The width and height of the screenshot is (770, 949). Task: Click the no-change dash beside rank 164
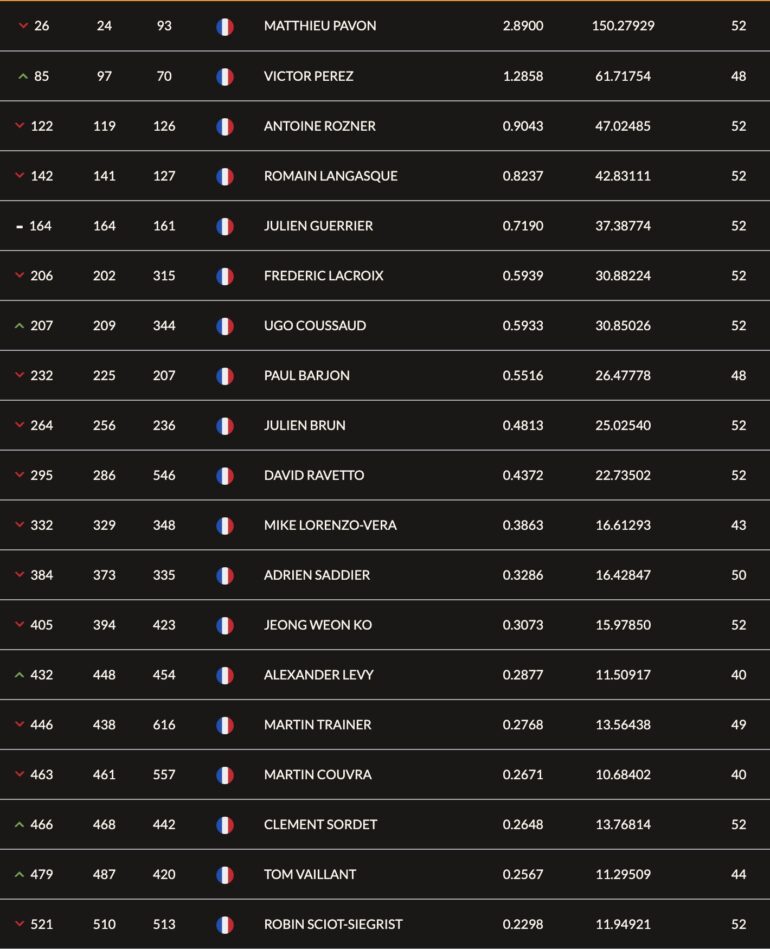pos(19,227)
